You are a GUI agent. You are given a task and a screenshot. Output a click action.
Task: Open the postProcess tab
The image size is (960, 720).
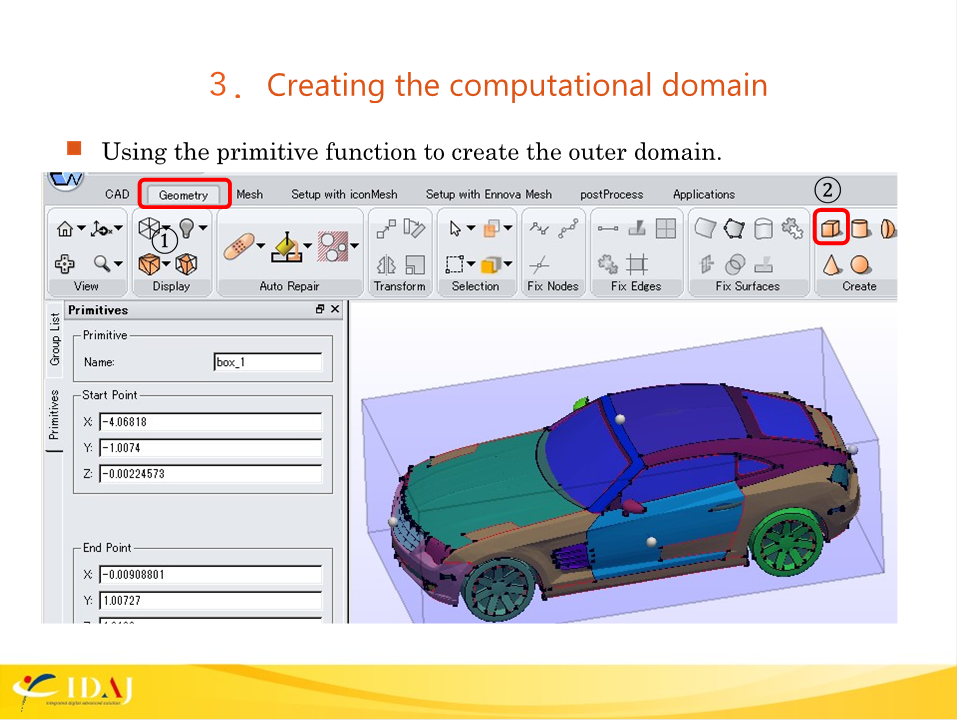click(x=611, y=194)
